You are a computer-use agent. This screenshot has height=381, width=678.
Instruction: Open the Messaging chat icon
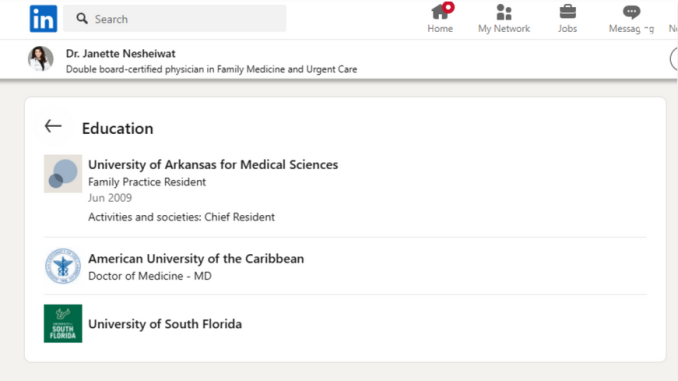coord(631,12)
